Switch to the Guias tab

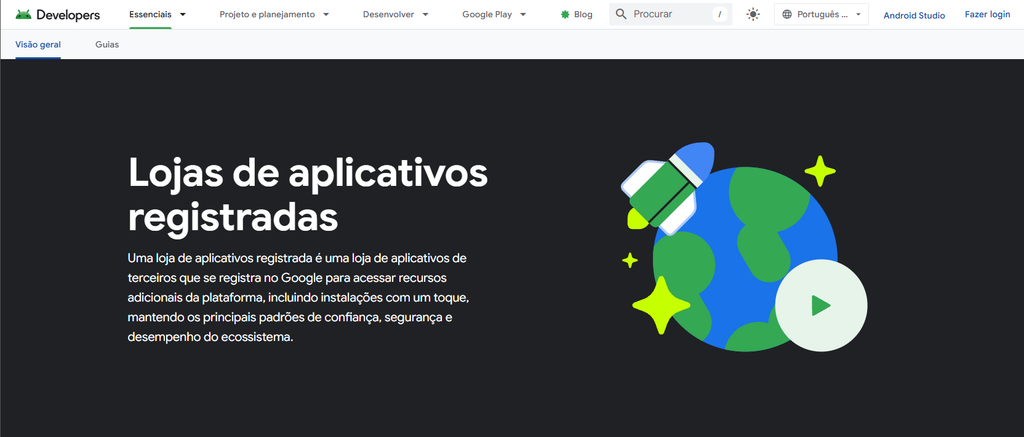click(x=107, y=45)
